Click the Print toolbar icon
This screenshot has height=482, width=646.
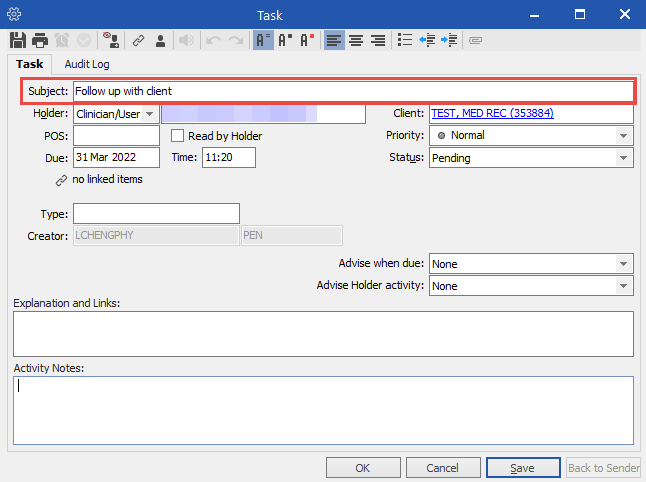pyautogui.click(x=40, y=41)
